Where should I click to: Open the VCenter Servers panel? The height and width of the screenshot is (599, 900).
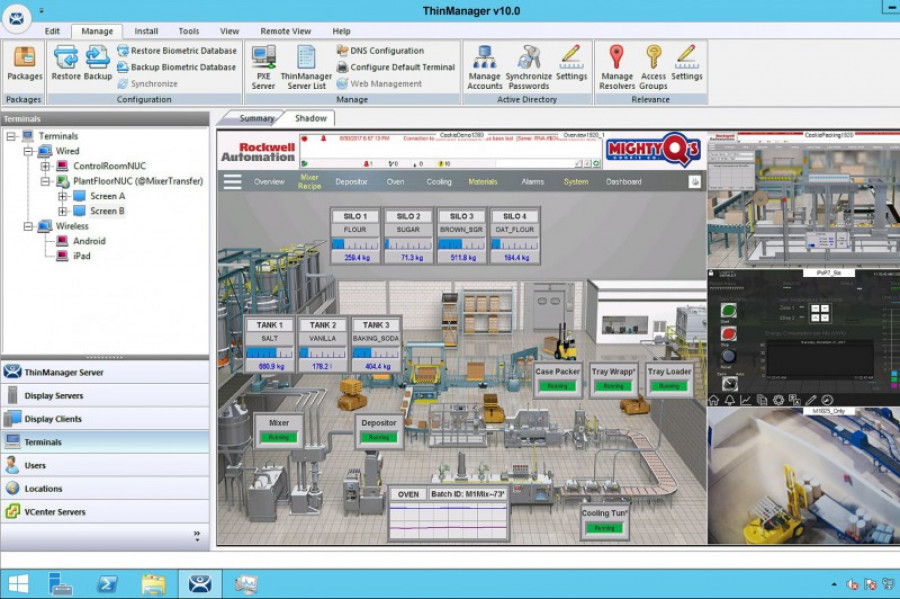click(105, 512)
